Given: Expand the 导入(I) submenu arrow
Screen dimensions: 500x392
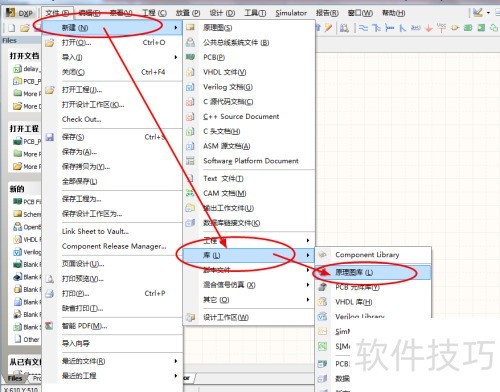Looking at the screenshot, I should [176, 57].
